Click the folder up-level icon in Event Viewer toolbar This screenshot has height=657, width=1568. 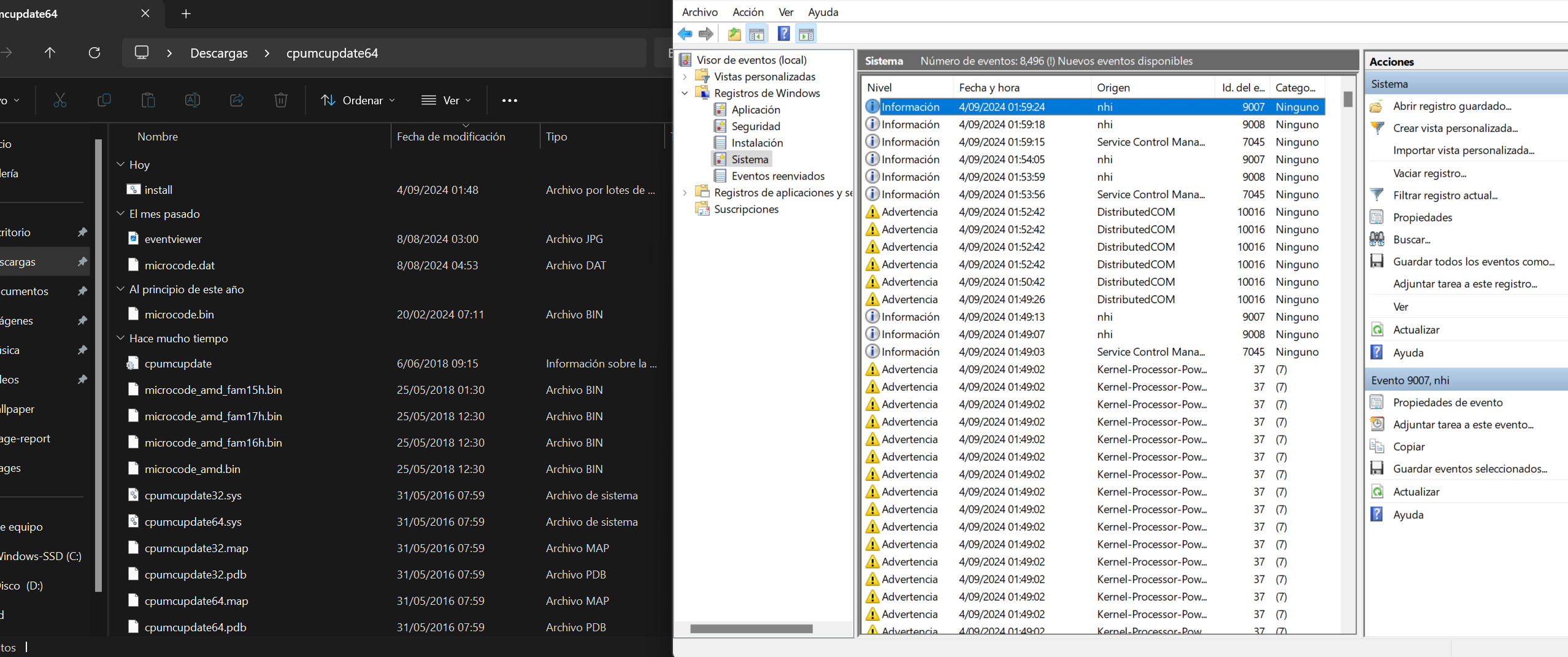(734, 34)
